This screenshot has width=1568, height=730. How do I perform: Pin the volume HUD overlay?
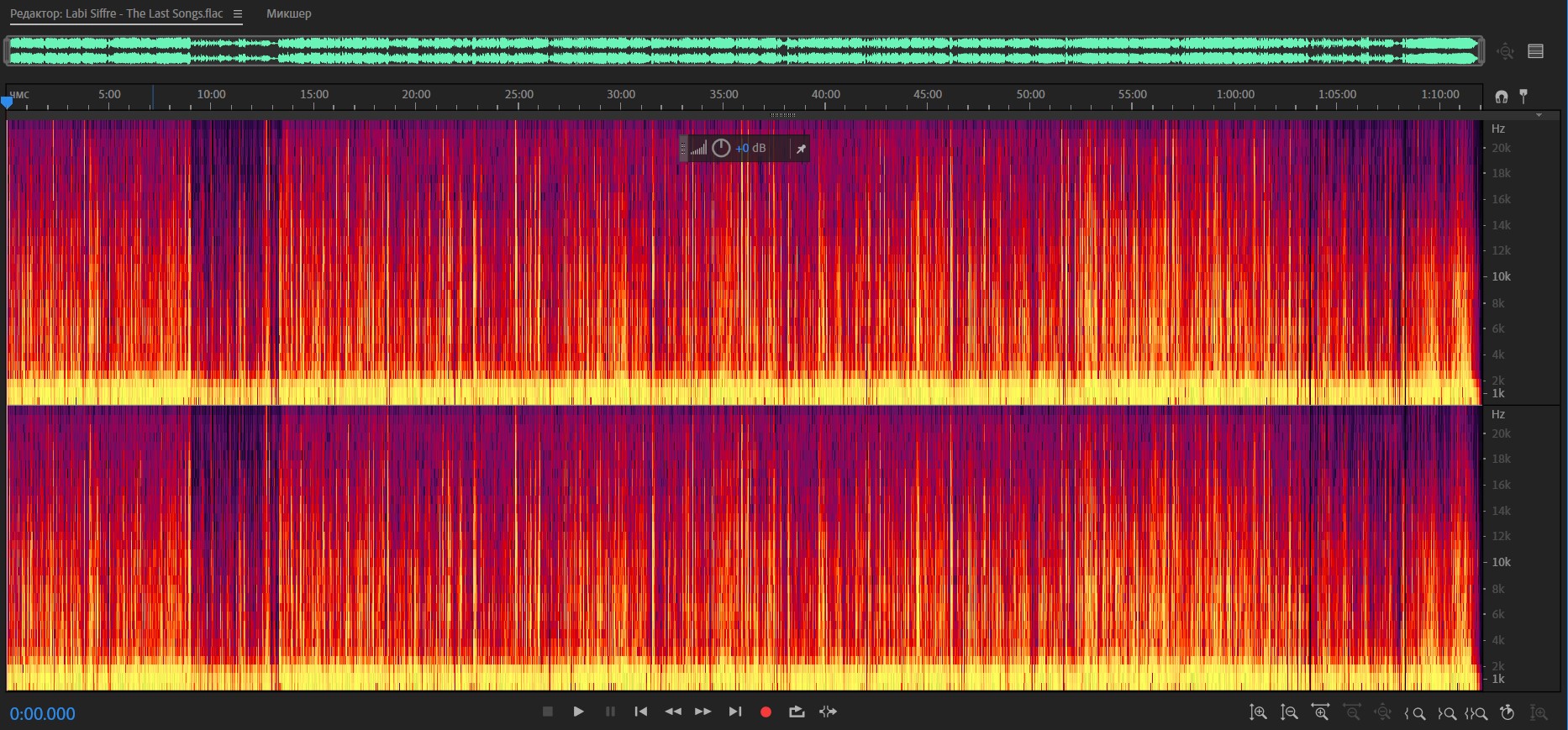(801, 149)
